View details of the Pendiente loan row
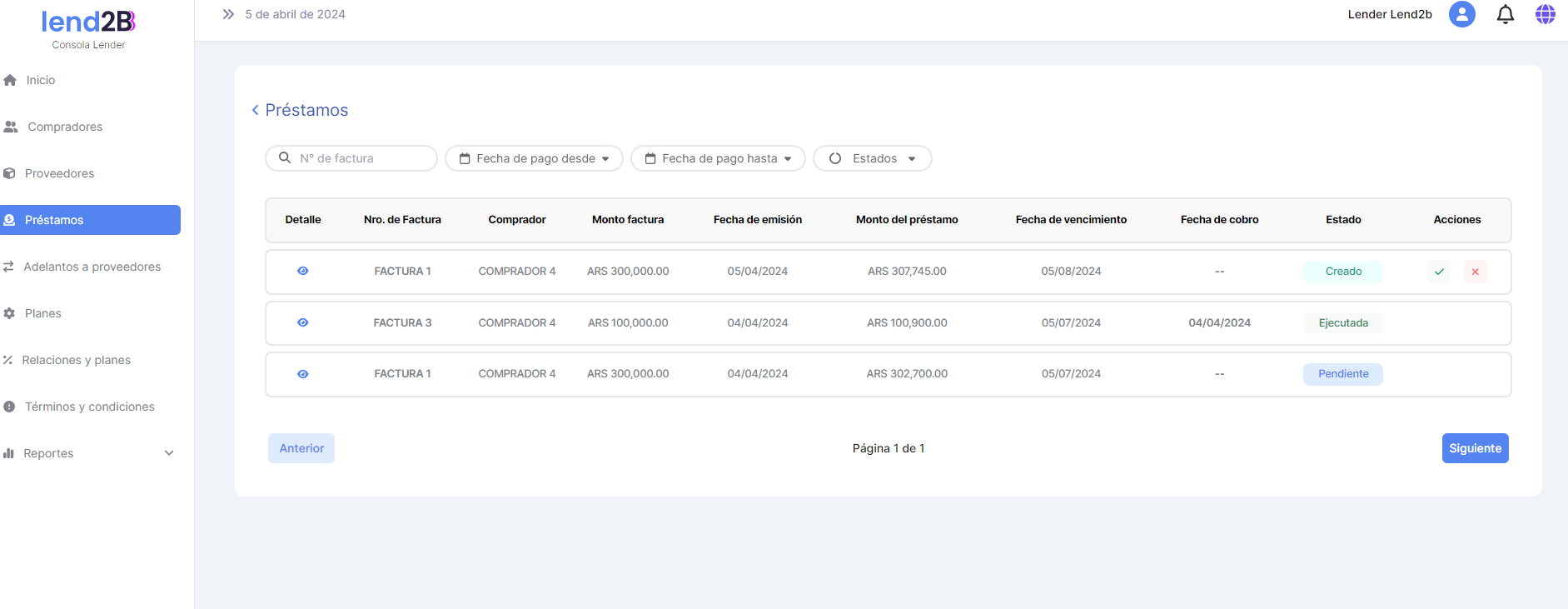This screenshot has height=609, width=1568. click(x=303, y=374)
